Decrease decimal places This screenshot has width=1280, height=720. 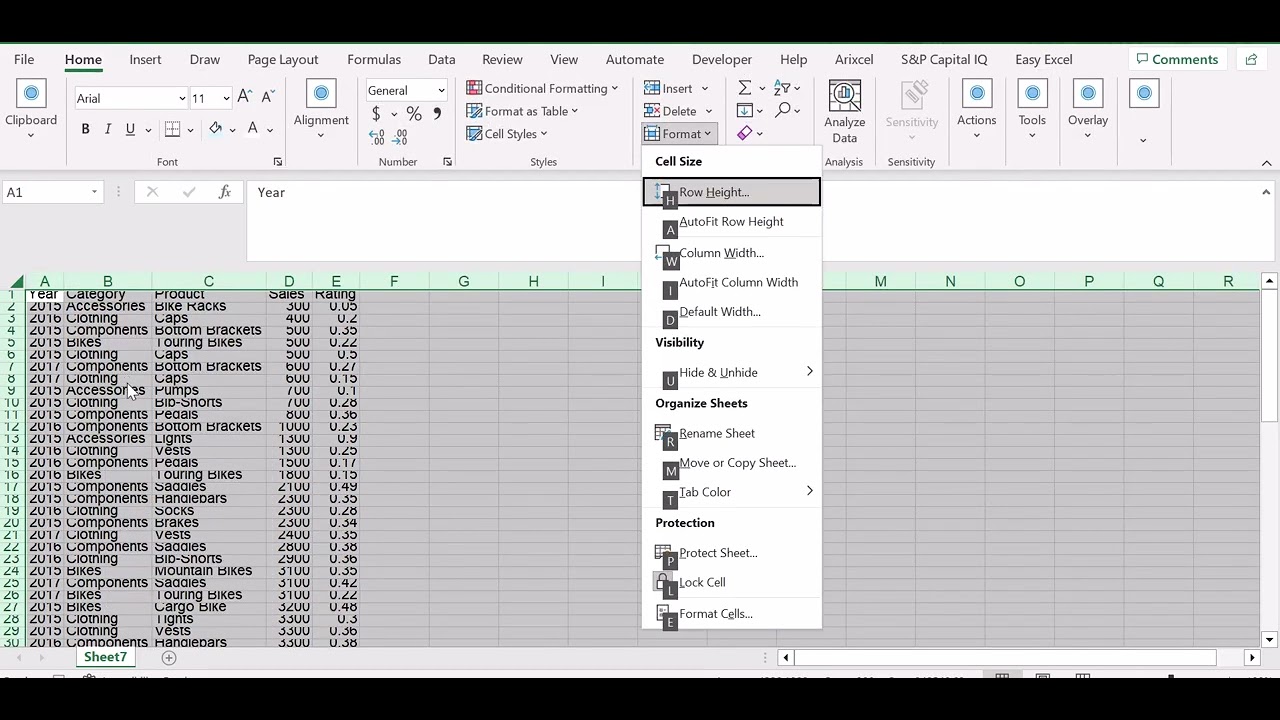click(402, 136)
